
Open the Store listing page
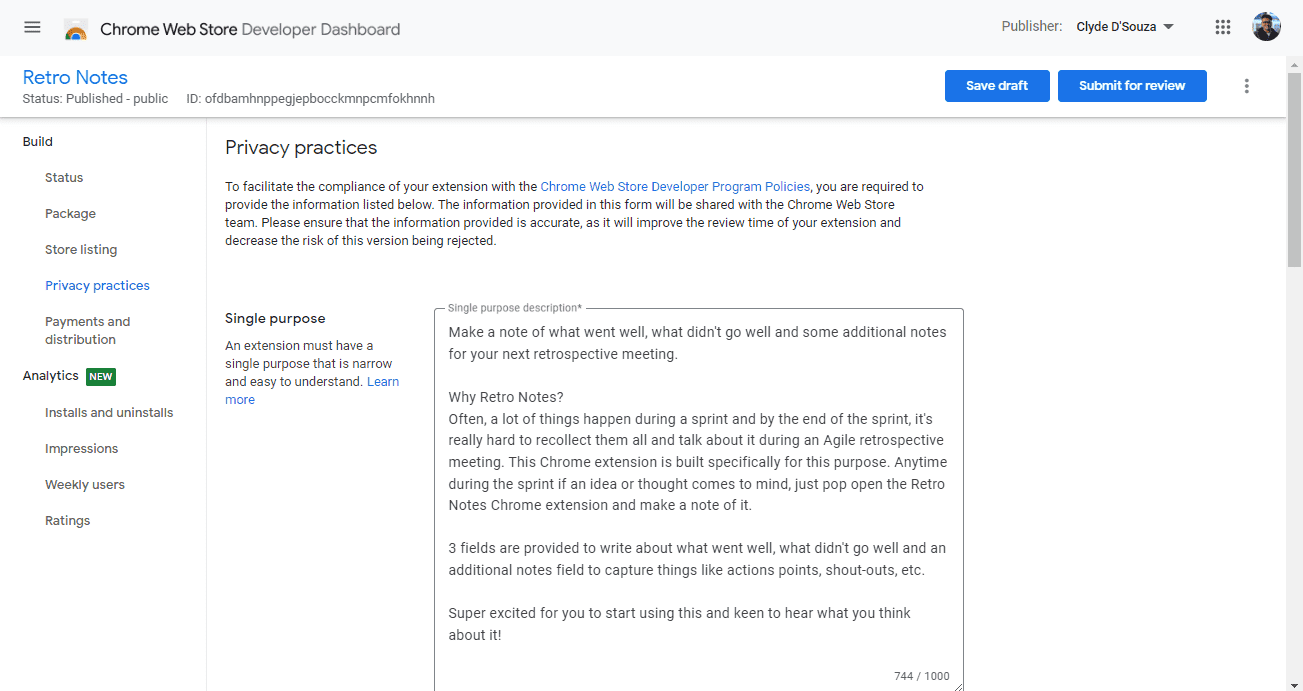coord(81,250)
